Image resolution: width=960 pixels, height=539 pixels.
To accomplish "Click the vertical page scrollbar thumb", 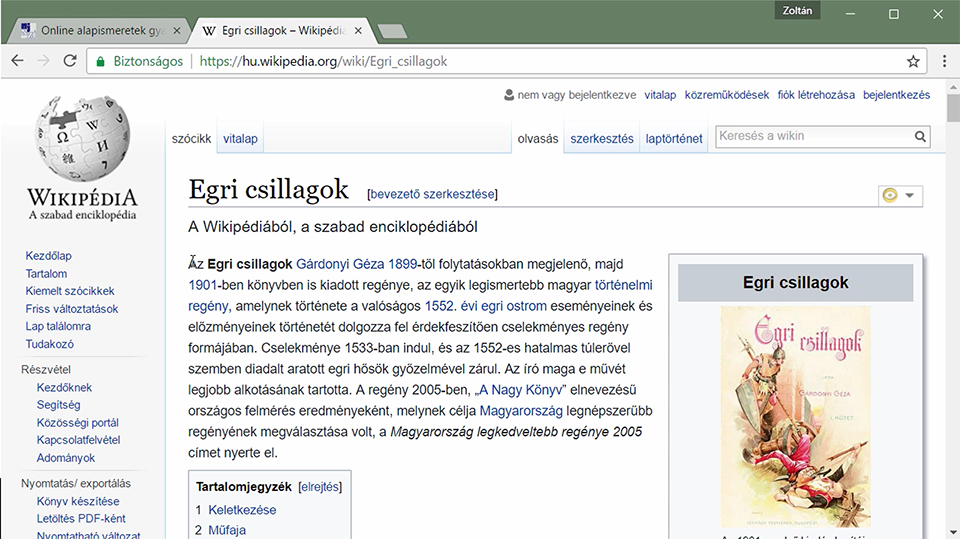I will point(953,108).
